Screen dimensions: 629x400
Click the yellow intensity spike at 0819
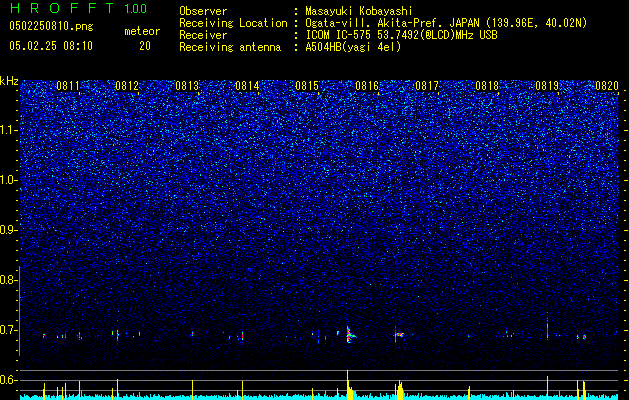pos(547,388)
